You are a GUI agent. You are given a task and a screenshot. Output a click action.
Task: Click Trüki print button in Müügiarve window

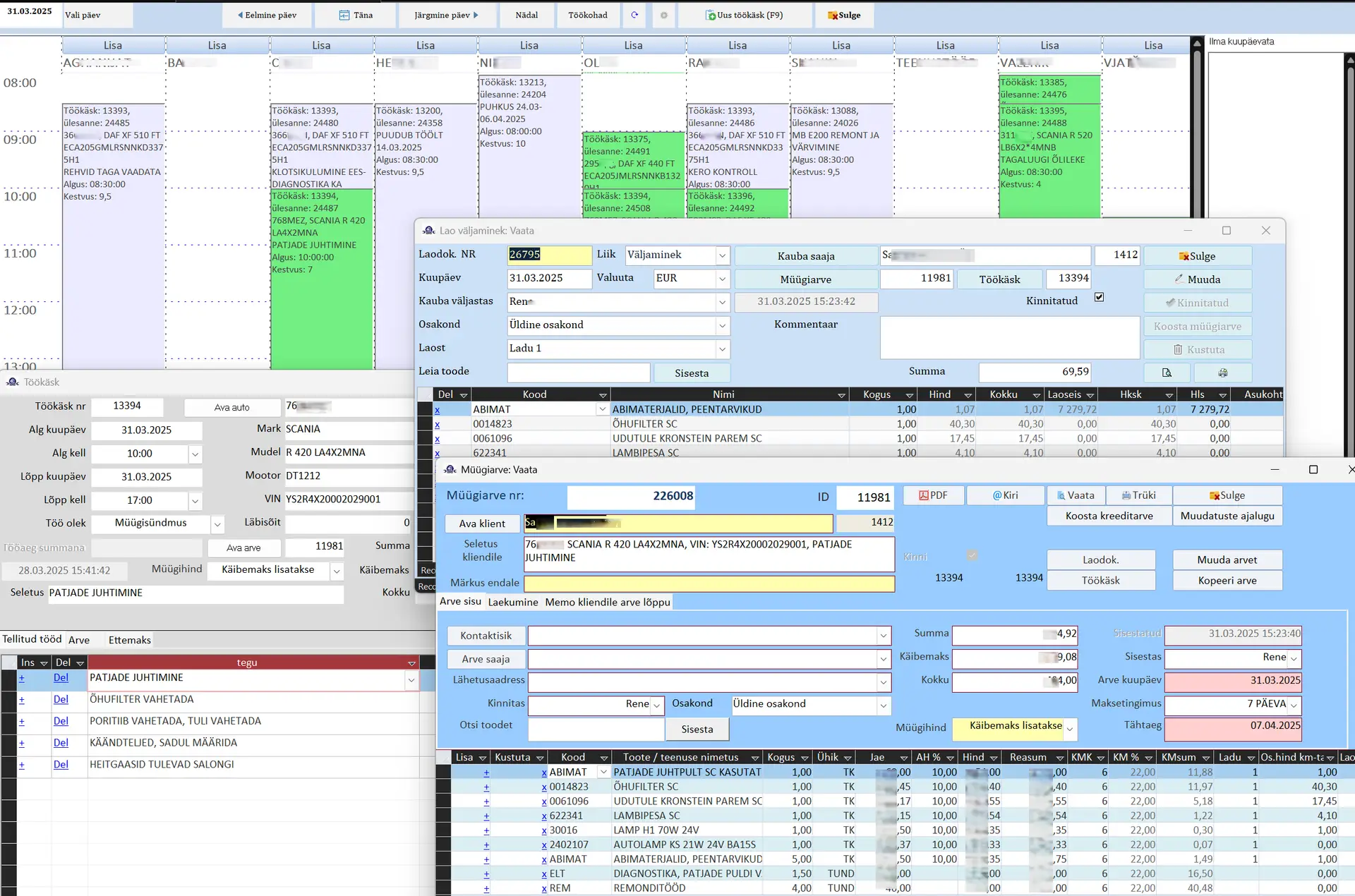[1138, 495]
